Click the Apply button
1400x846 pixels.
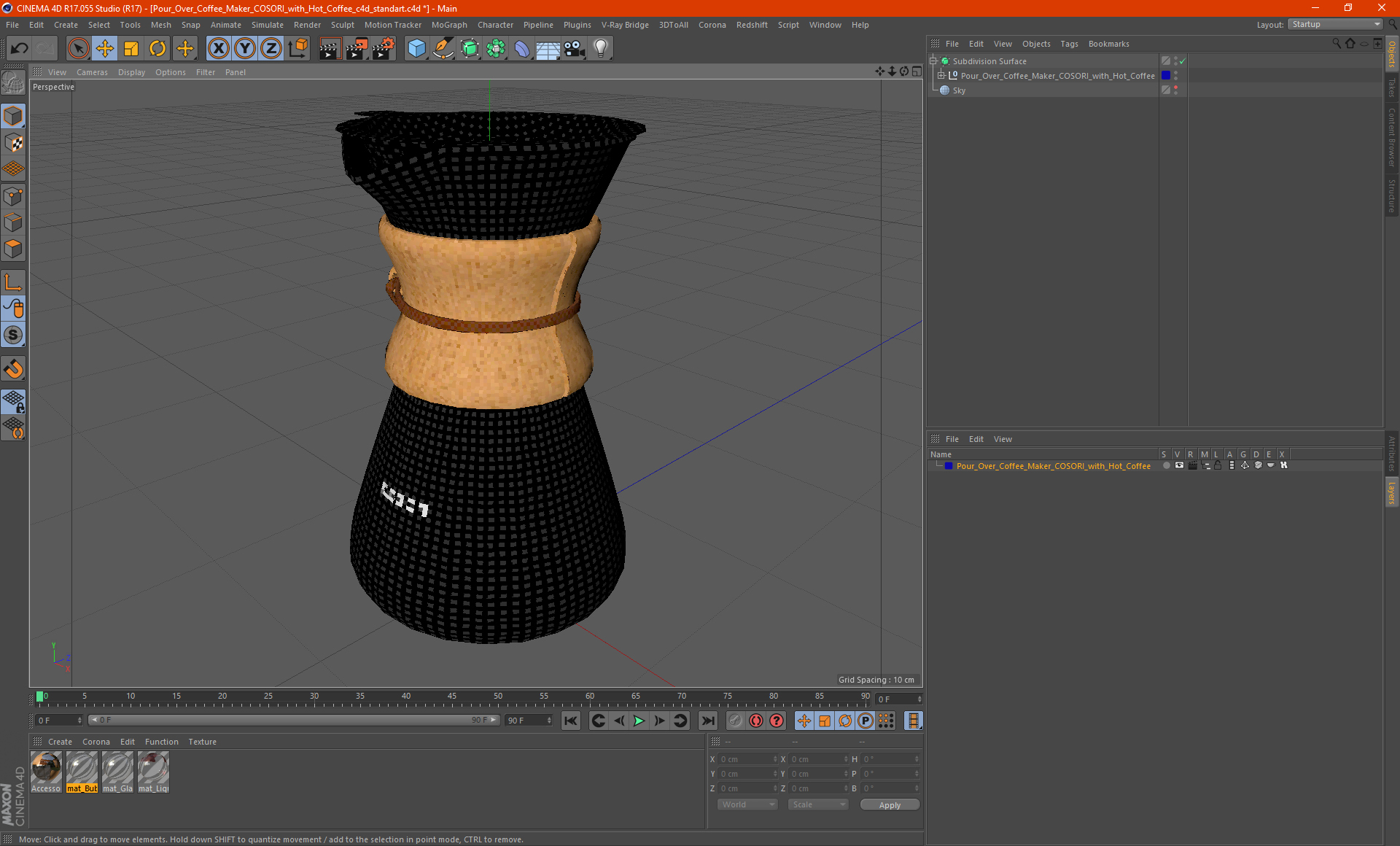[890, 805]
